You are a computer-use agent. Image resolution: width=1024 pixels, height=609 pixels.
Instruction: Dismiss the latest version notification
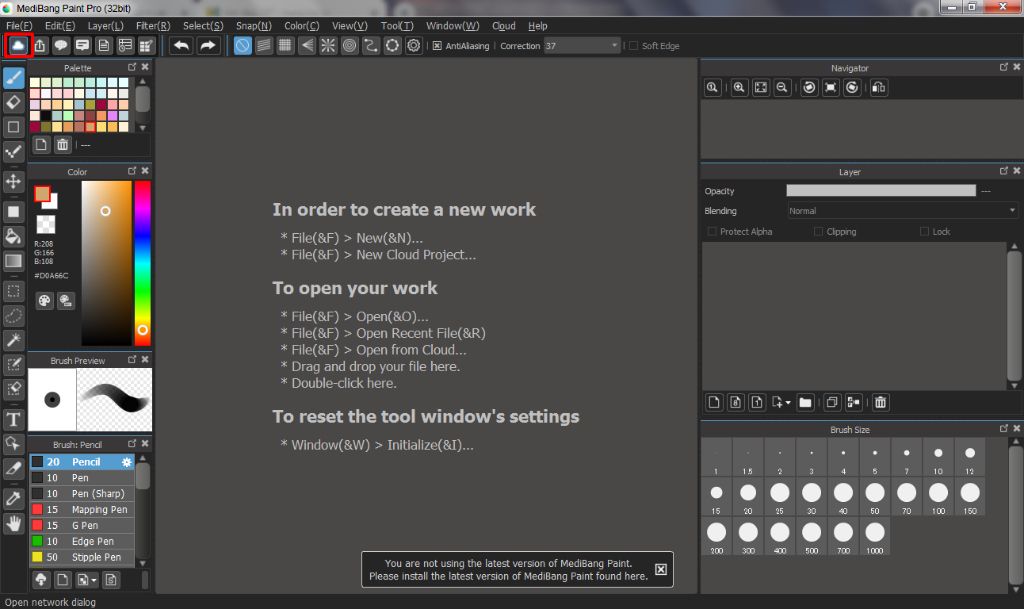click(661, 570)
